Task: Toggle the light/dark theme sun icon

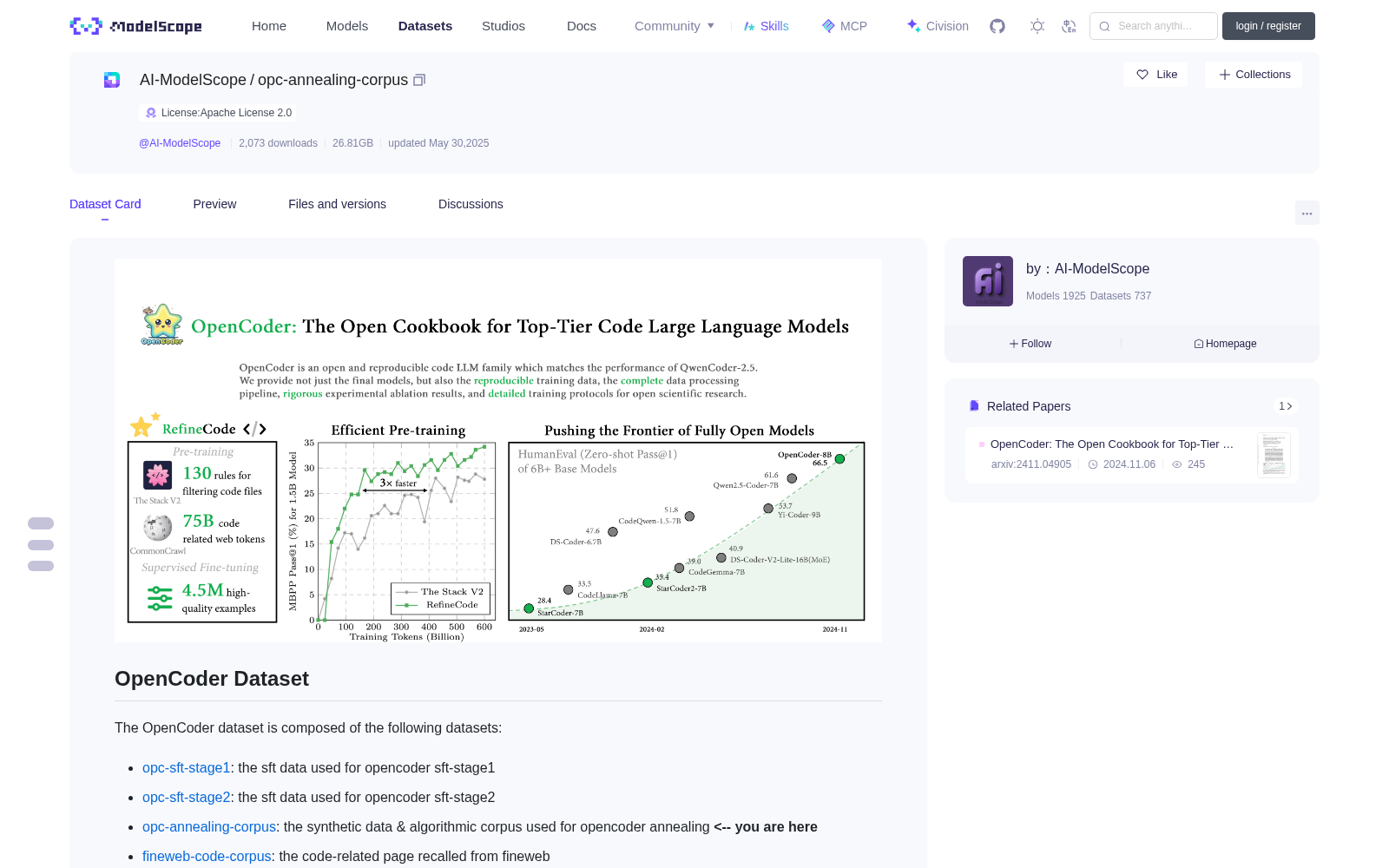Action: [x=1037, y=26]
